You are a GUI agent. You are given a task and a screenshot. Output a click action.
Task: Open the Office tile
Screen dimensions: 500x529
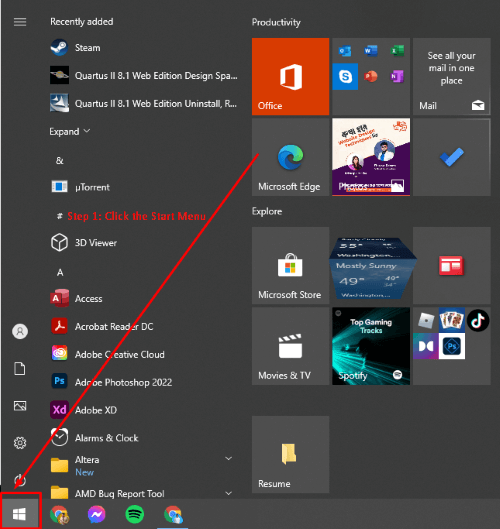(x=290, y=77)
